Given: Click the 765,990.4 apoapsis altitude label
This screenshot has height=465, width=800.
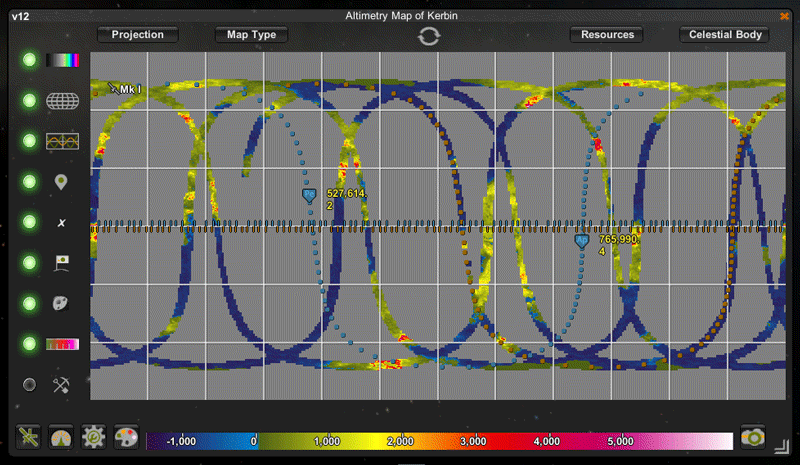Looking at the screenshot, I should tap(618, 245).
